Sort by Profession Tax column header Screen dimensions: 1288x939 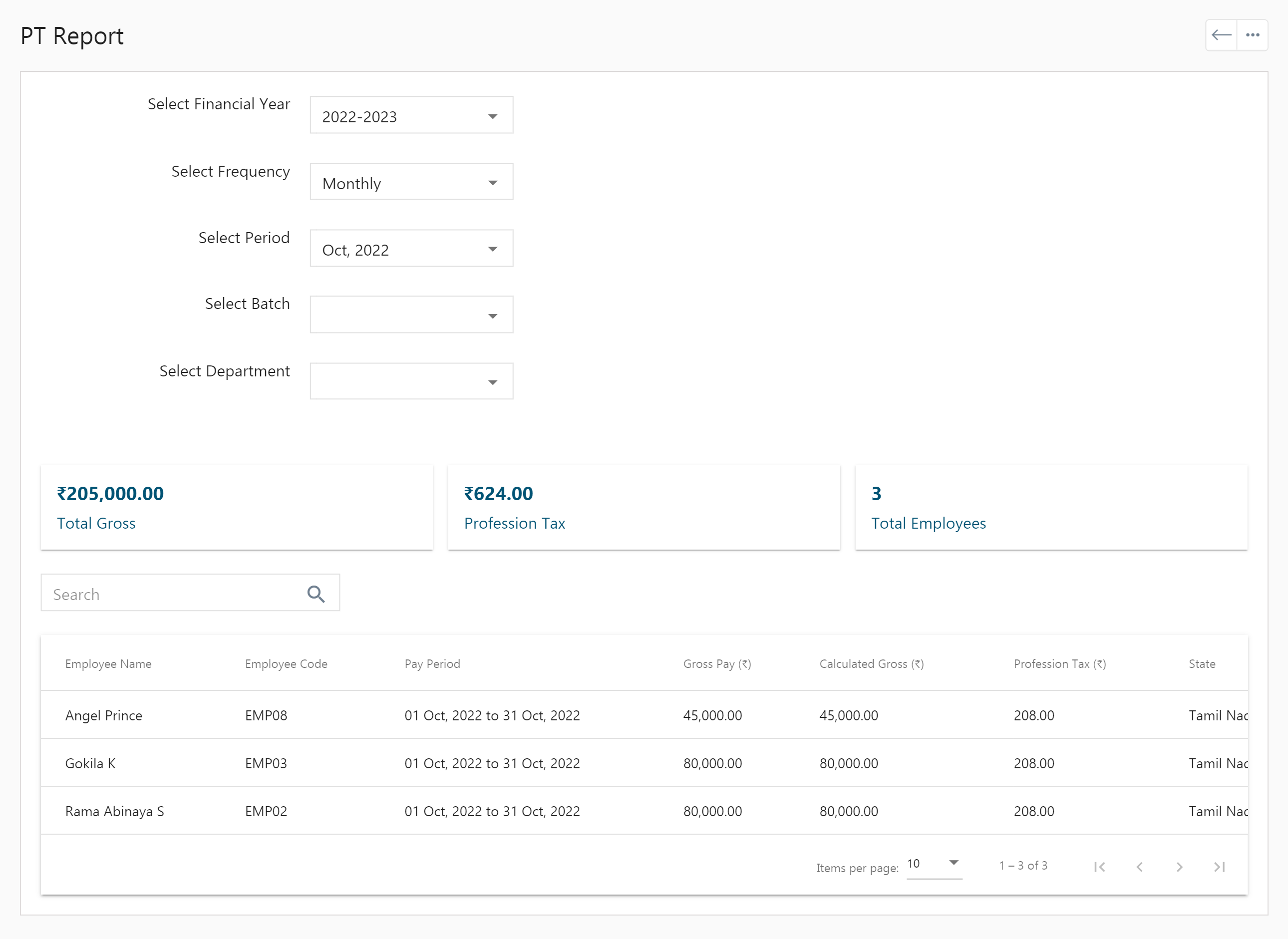pyautogui.click(x=1060, y=664)
